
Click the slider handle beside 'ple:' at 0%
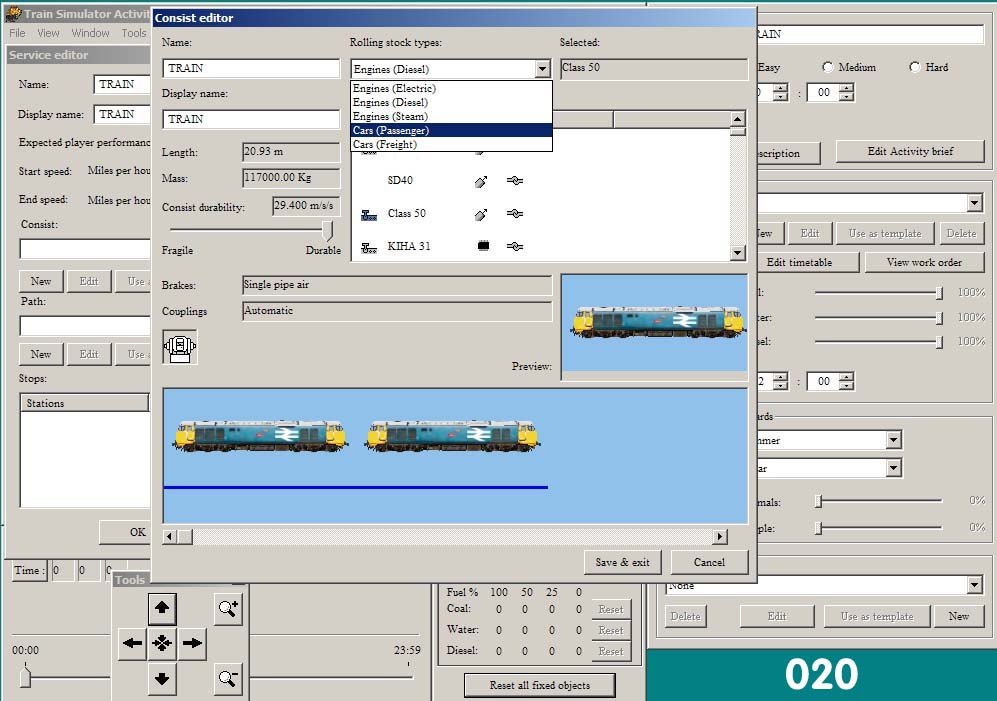(819, 528)
